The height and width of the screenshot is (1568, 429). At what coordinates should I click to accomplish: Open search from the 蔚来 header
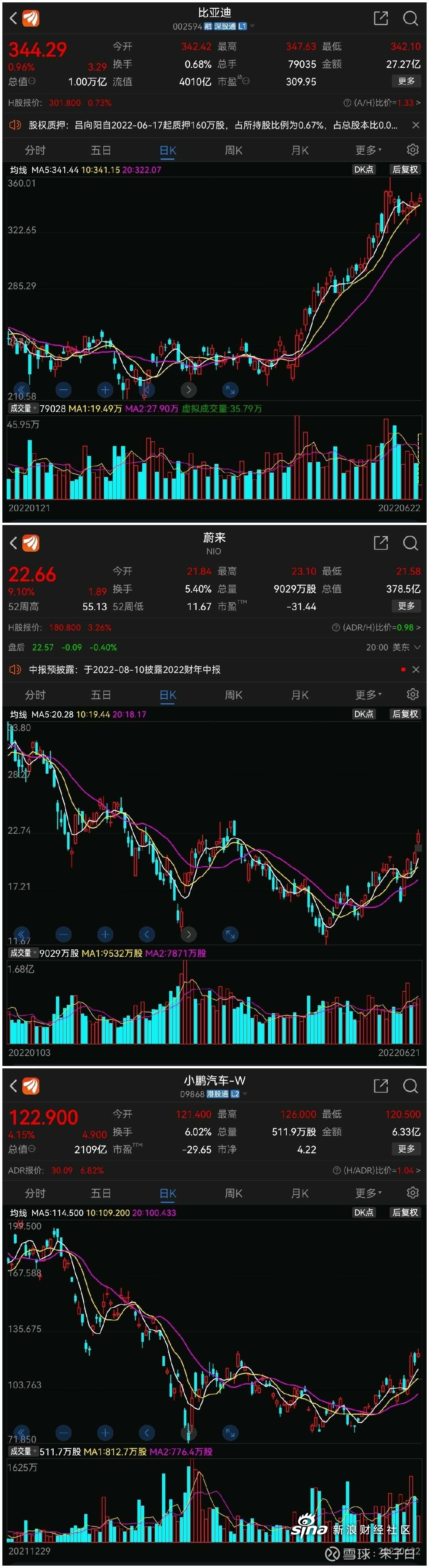411,543
